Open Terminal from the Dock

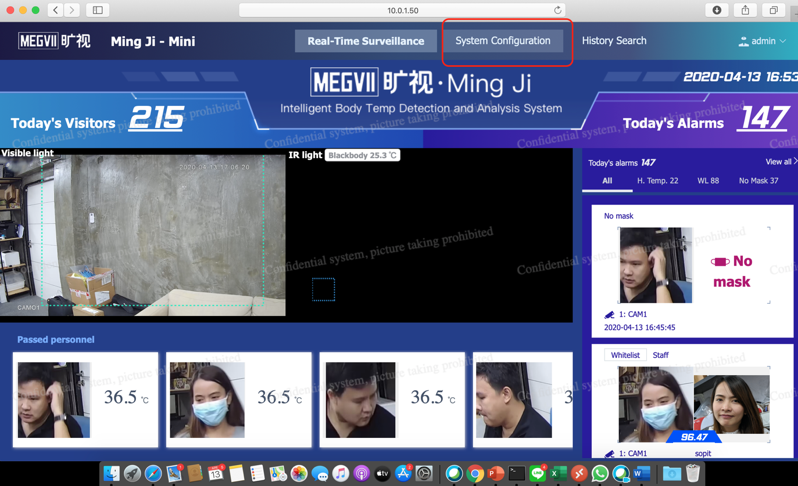(517, 474)
